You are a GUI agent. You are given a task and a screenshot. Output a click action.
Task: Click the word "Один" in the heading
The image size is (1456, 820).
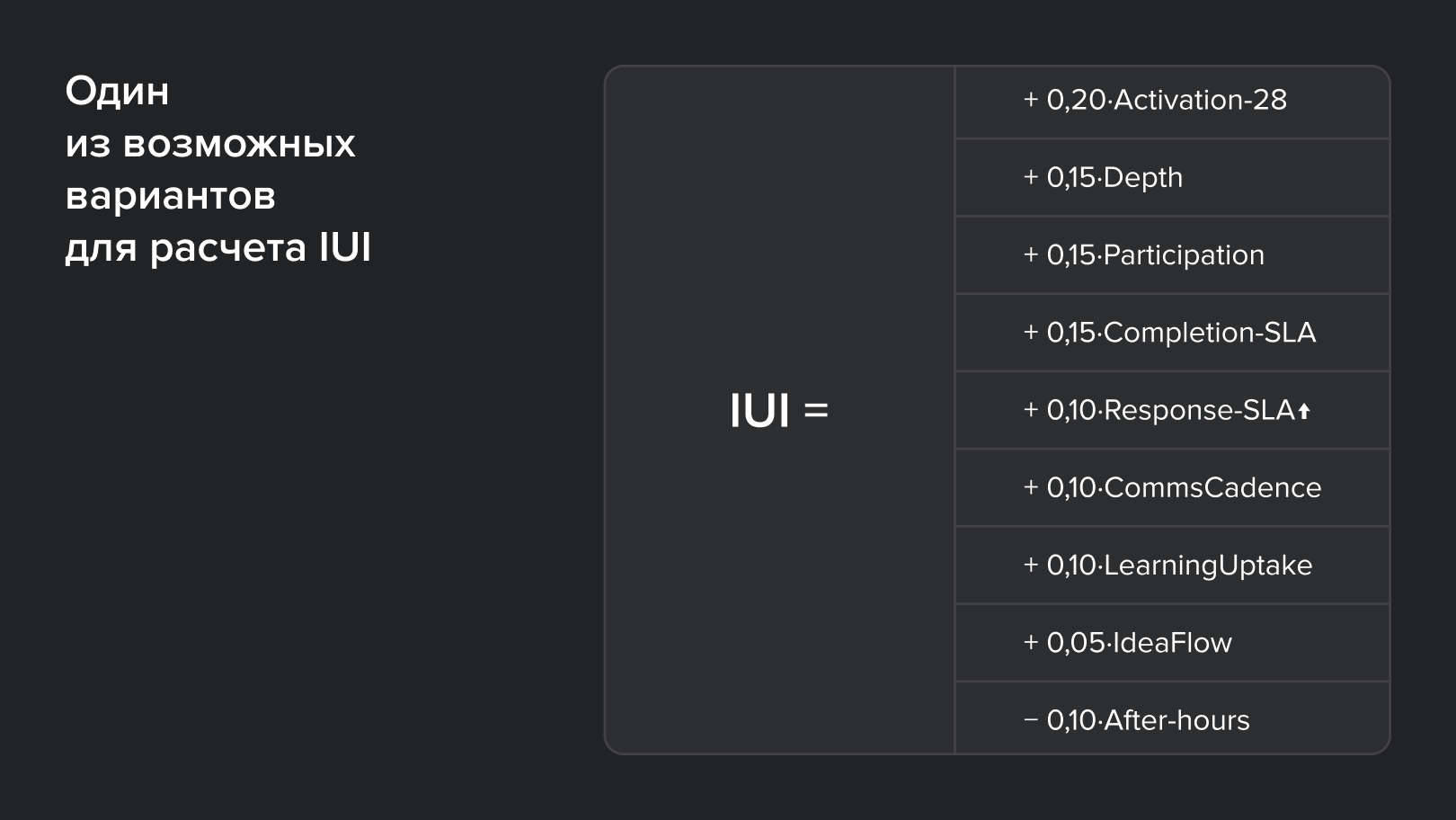[x=117, y=92]
